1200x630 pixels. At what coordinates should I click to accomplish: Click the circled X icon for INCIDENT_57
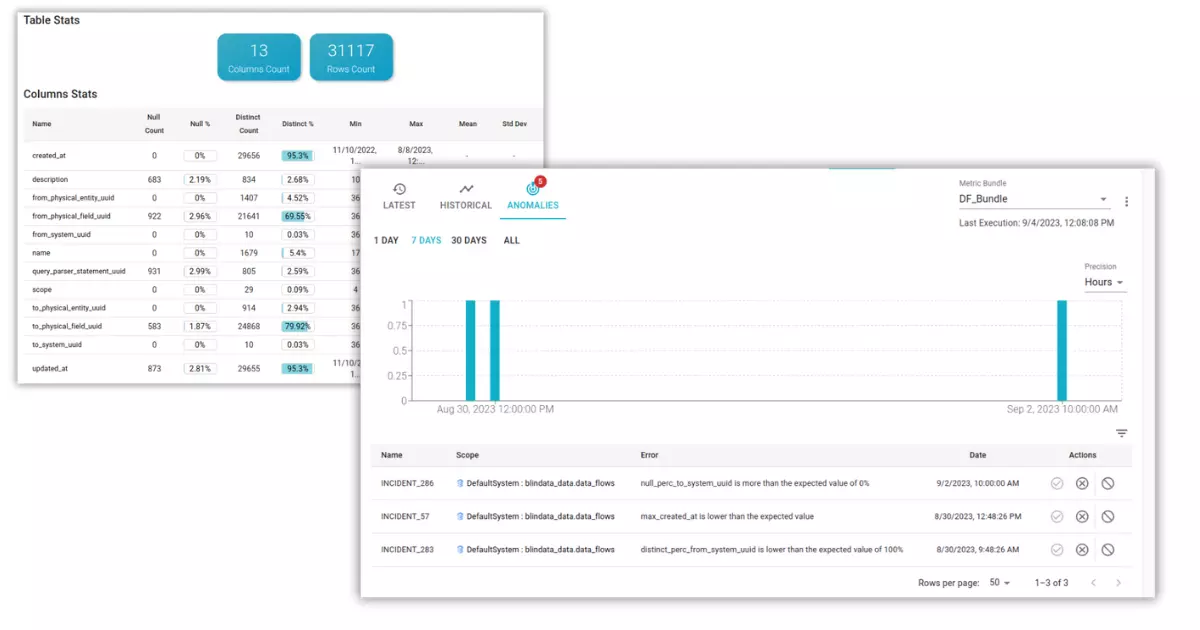coord(1082,516)
